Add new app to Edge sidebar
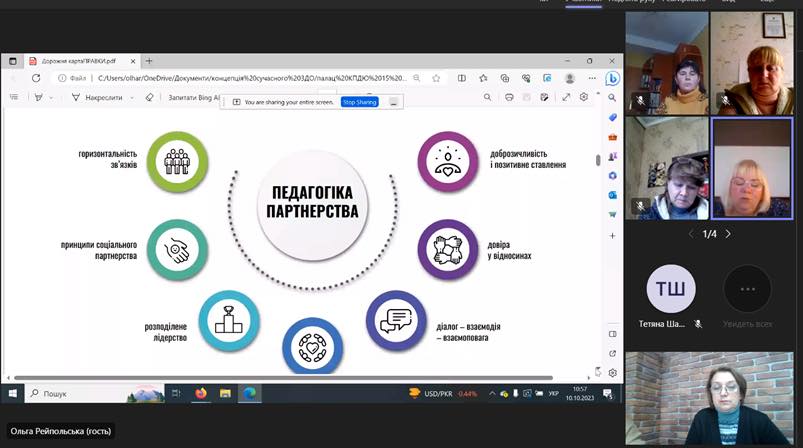 [612, 236]
